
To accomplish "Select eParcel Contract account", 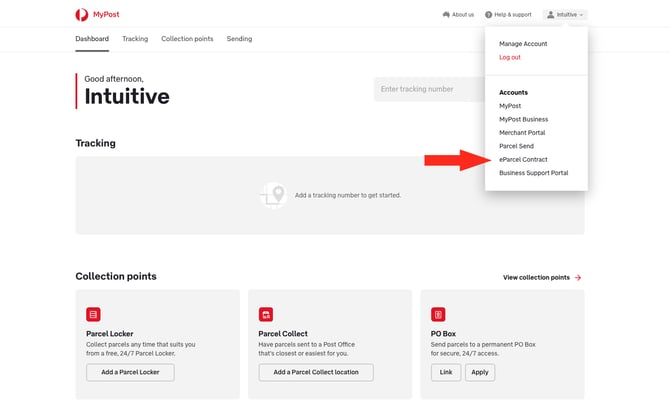I will 523,159.
